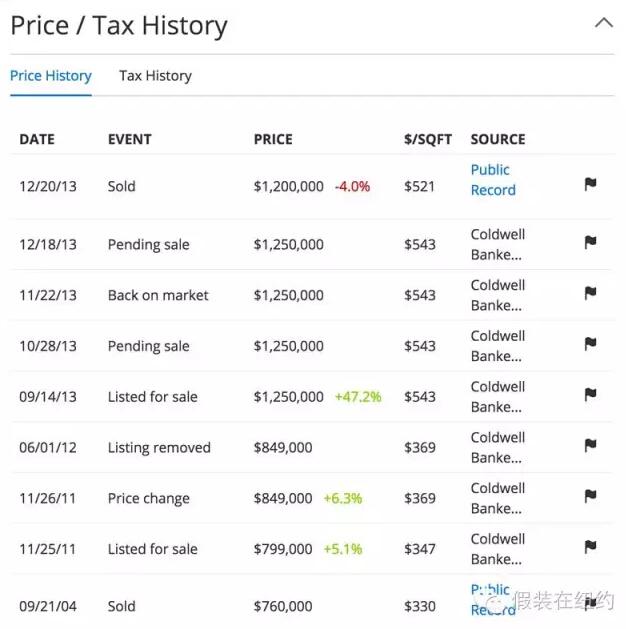Select the Price History tab
Viewport: 626px width, 629px height.
pos(51,76)
